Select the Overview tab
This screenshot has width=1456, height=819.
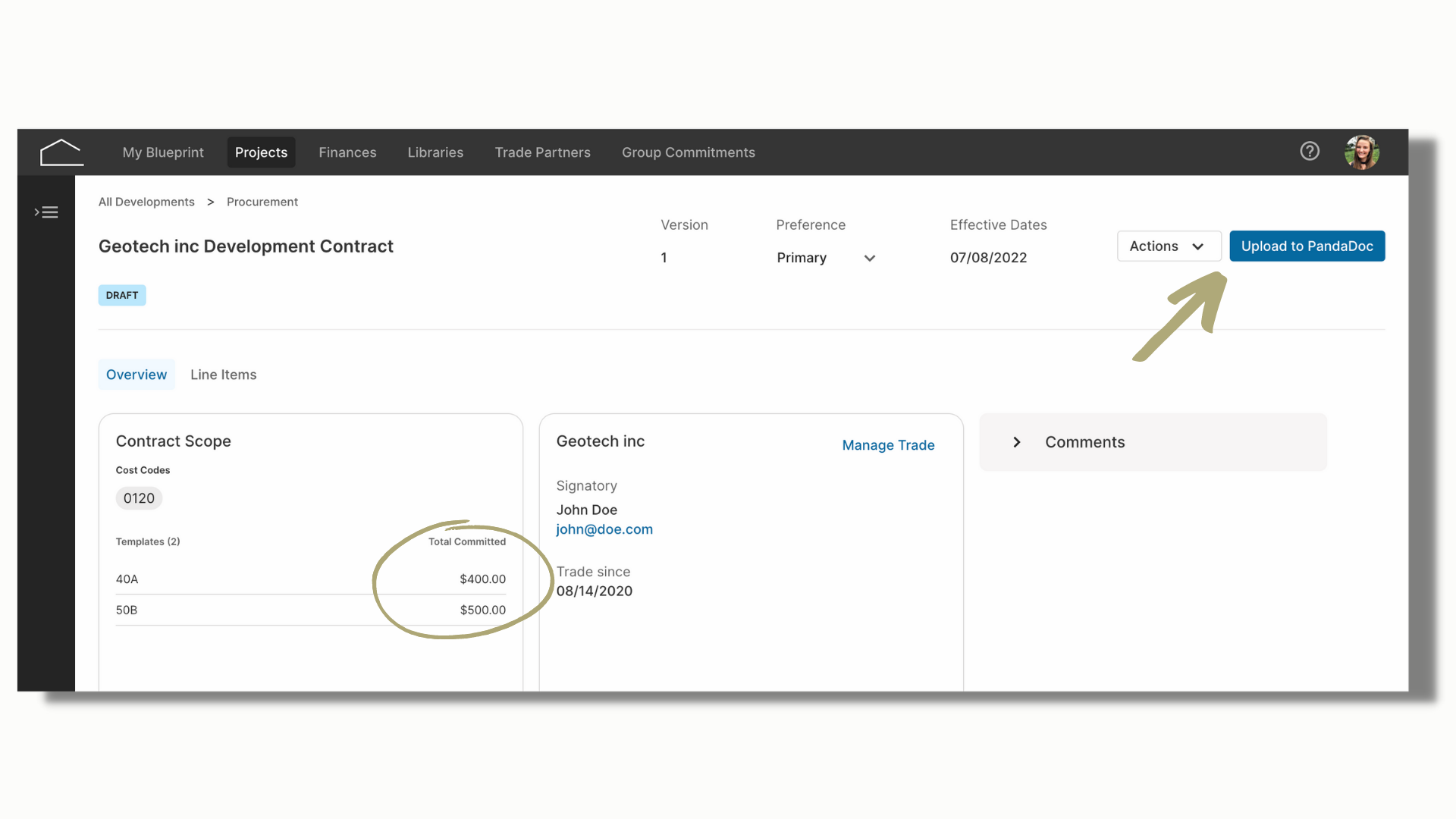point(136,375)
